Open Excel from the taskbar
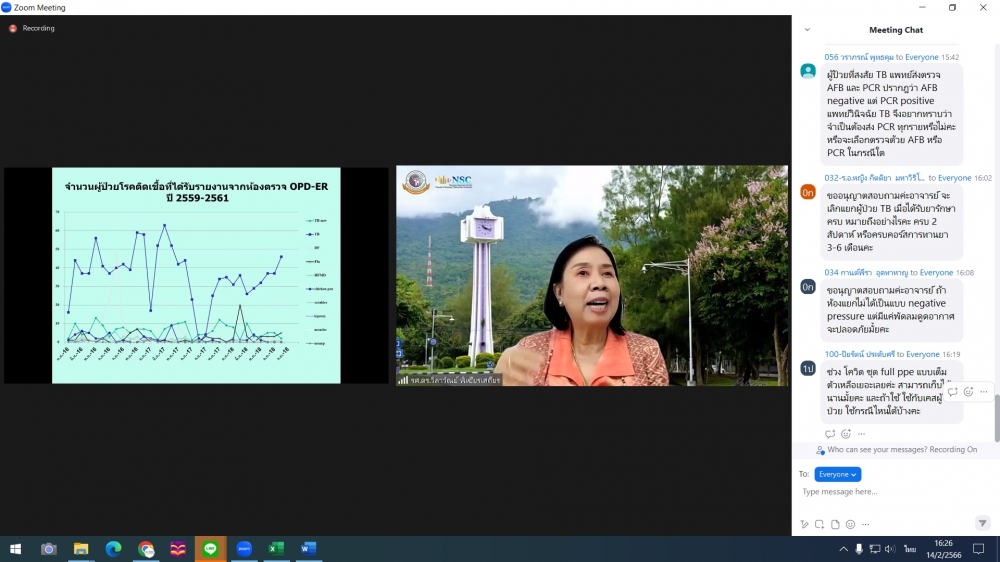Image resolution: width=1000 pixels, height=562 pixels. (x=276, y=549)
